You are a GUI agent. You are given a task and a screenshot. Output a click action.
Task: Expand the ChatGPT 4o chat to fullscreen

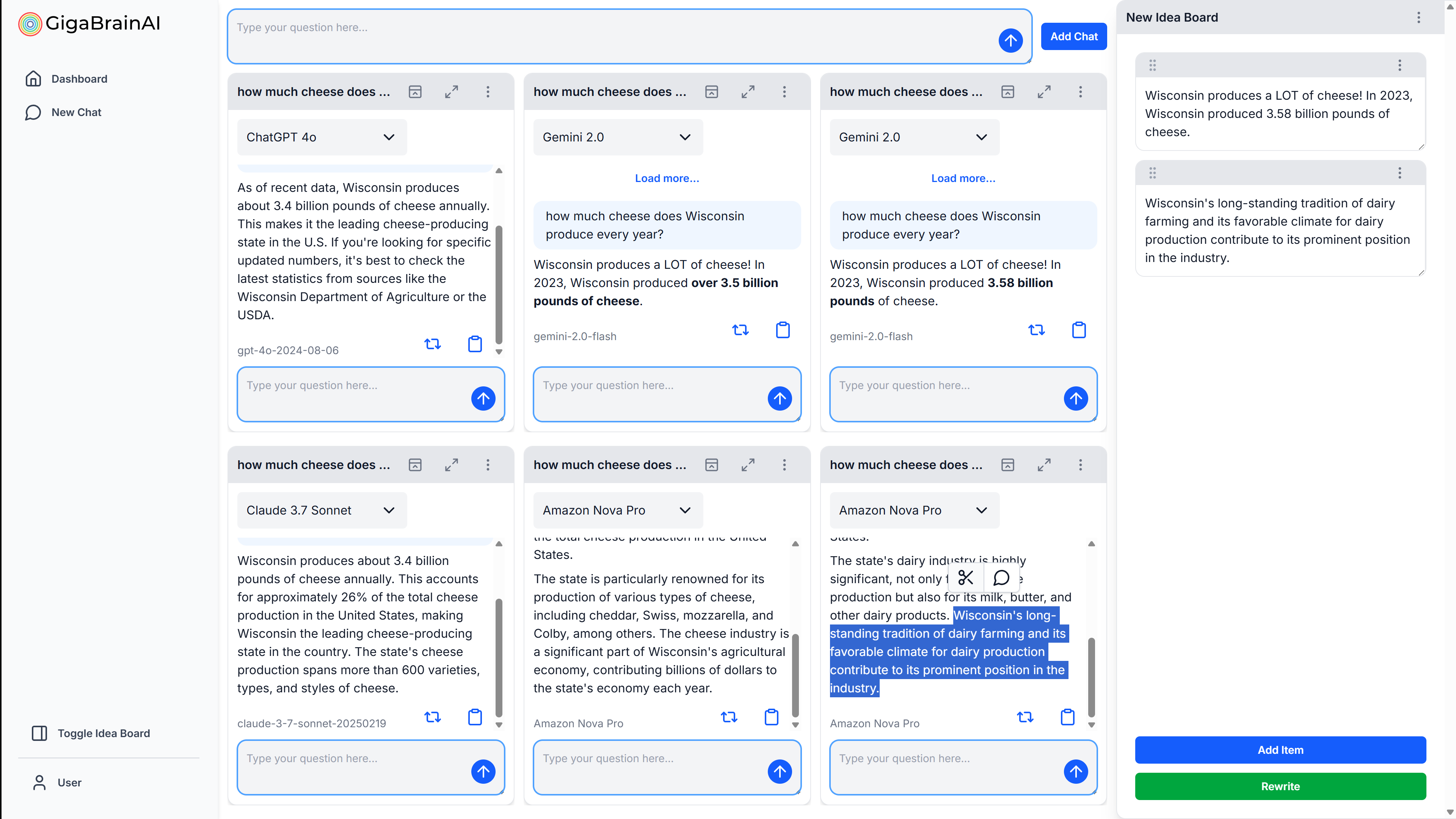click(x=452, y=91)
